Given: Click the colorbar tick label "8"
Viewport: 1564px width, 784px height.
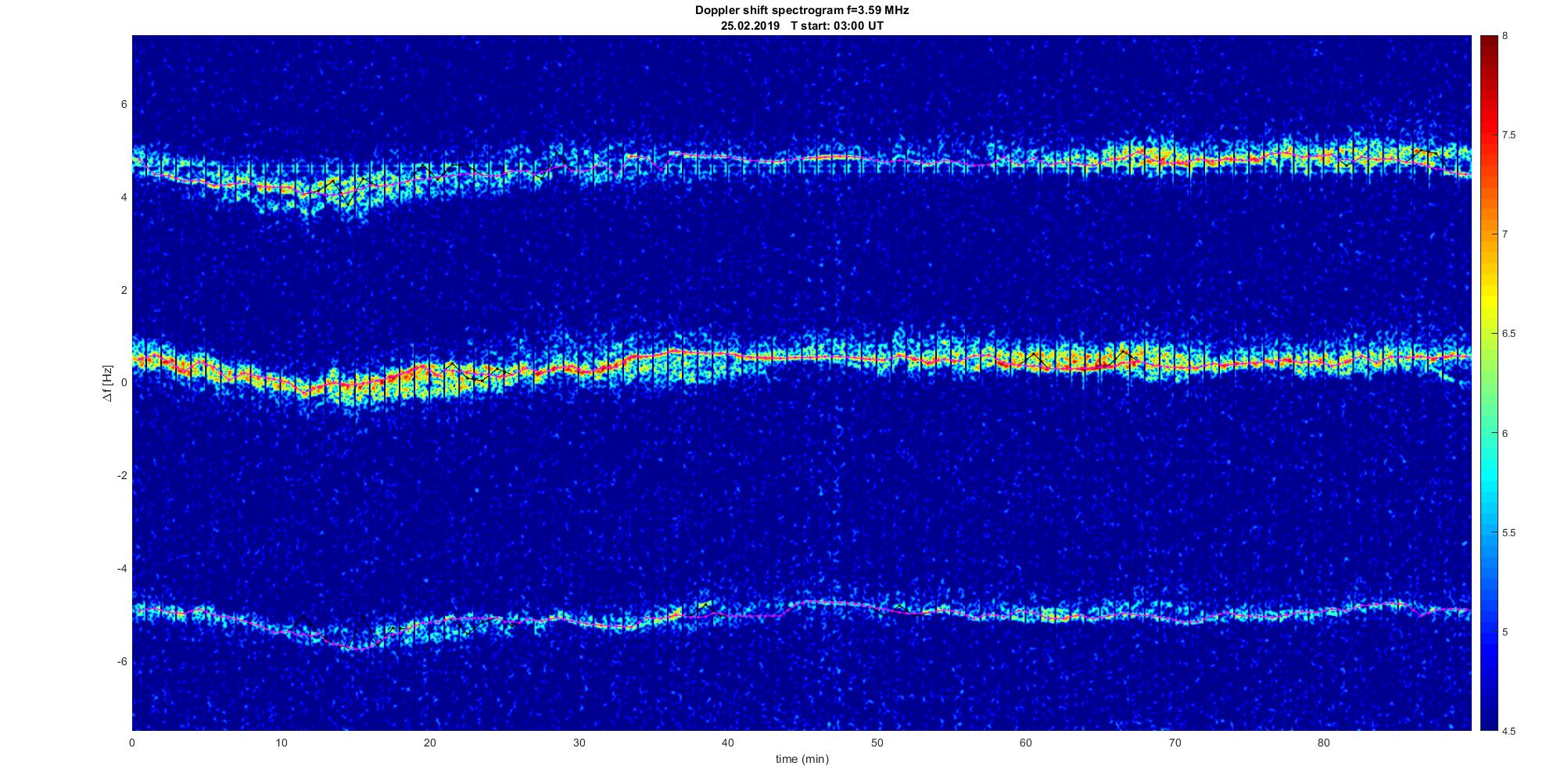Looking at the screenshot, I should 1505,36.
